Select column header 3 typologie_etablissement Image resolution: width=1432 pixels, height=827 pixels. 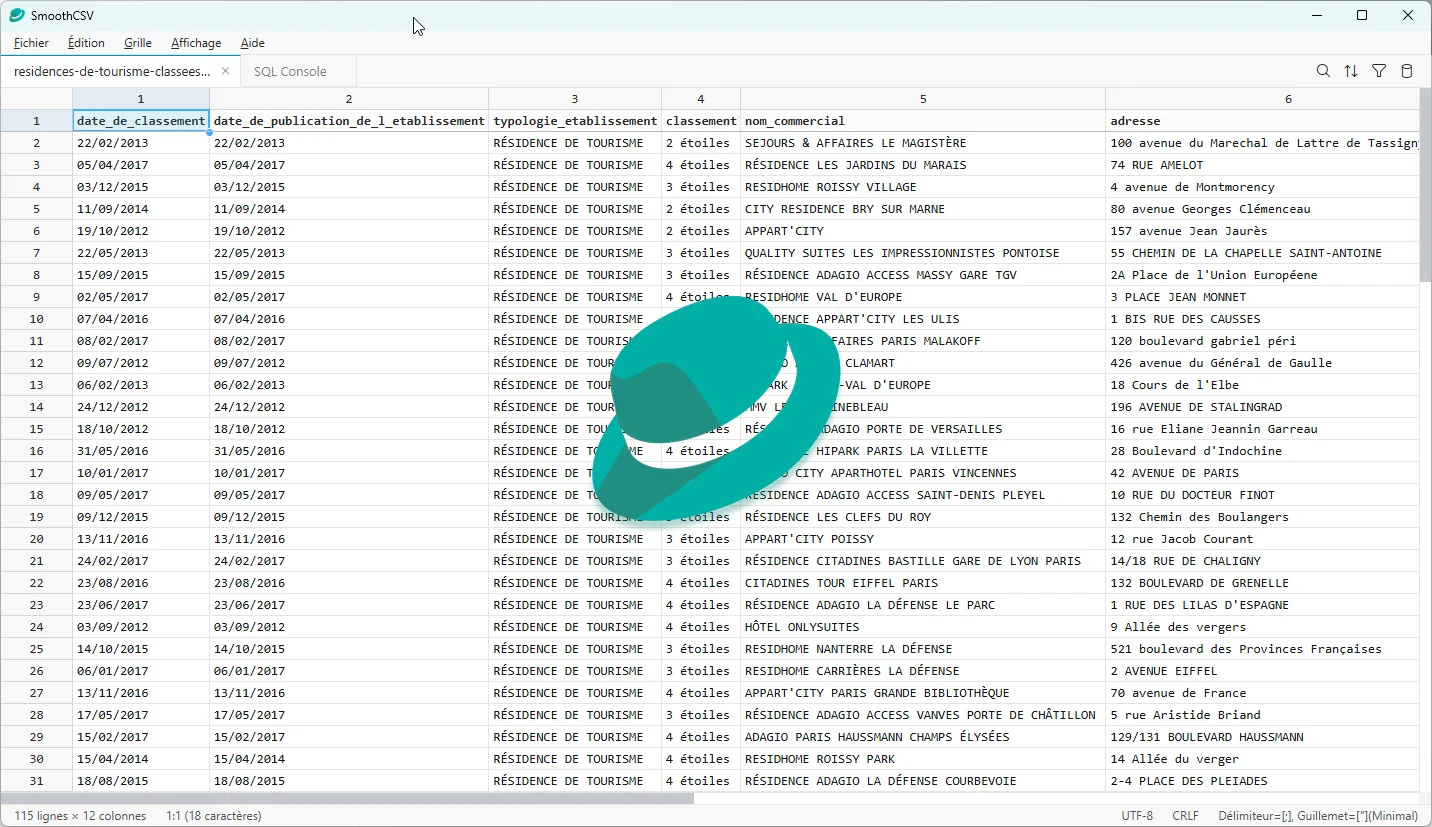[x=574, y=99]
